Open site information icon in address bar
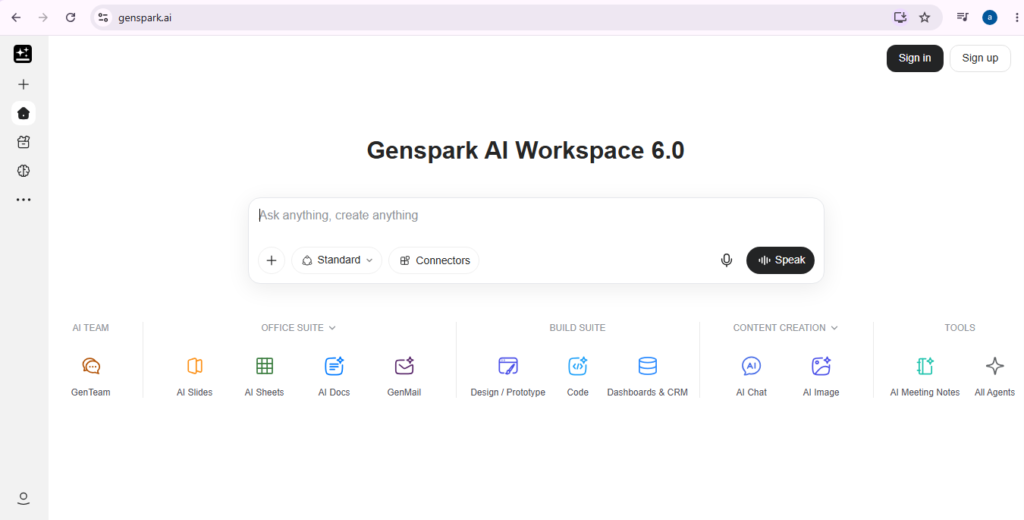 (103, 18)
